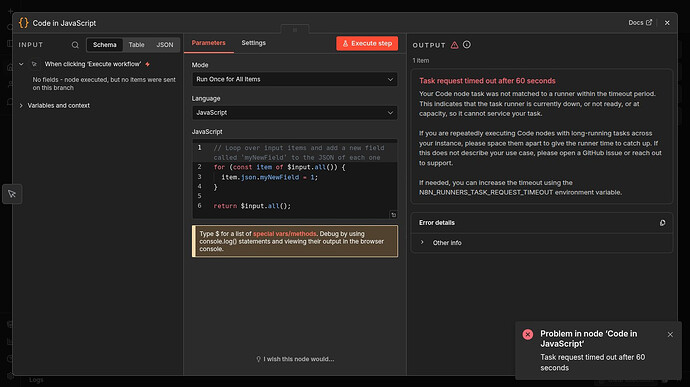Click the search icon in INPUT panel

coord(75,45)
